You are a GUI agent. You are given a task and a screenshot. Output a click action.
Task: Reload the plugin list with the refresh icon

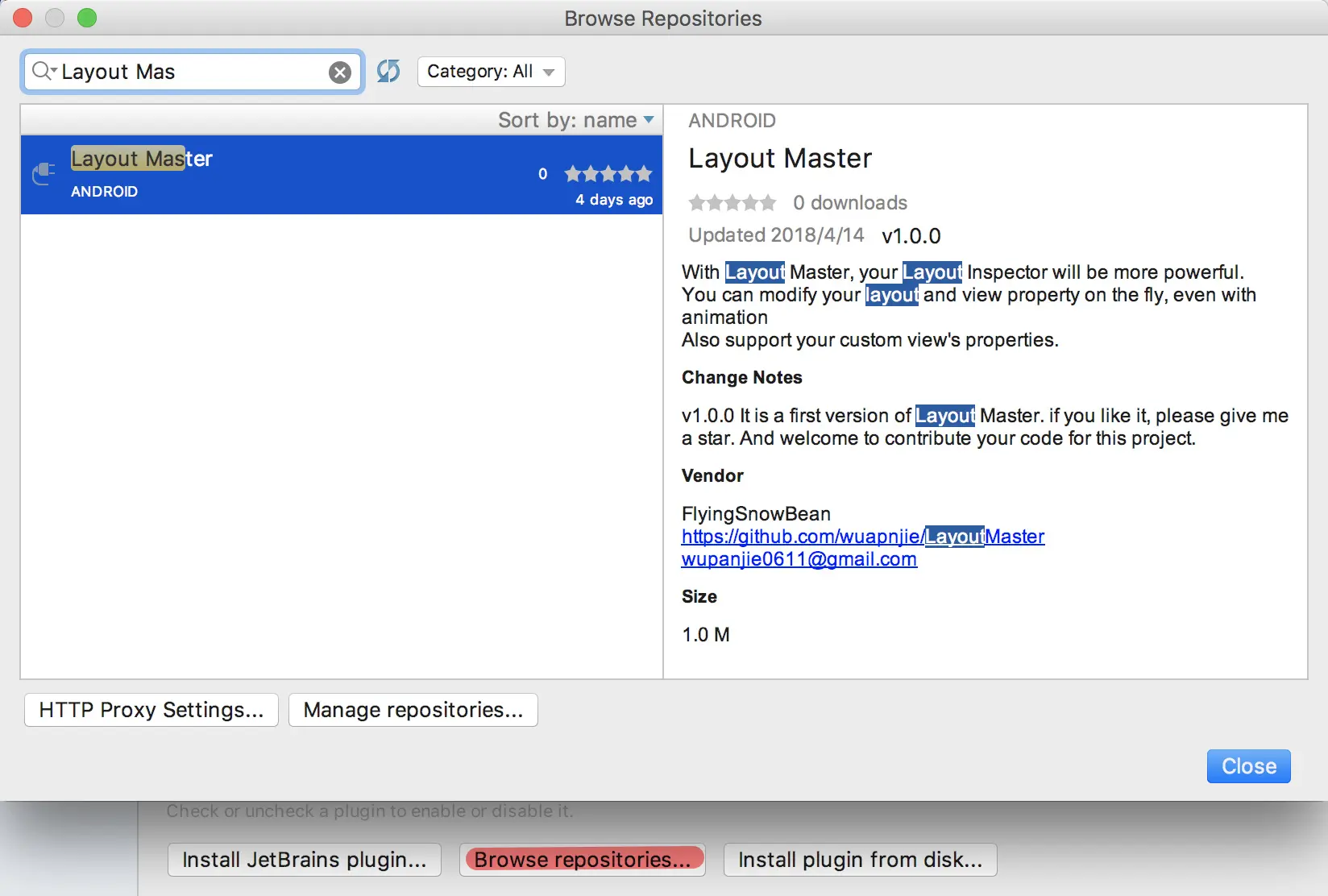tap(388, 71)
